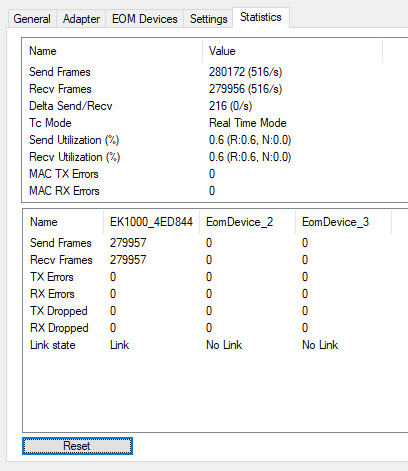This screenshot has width=408, height=471.
Task: Click EK1000 Recv Frames value 279957
Action: click(x=128, y=260)
